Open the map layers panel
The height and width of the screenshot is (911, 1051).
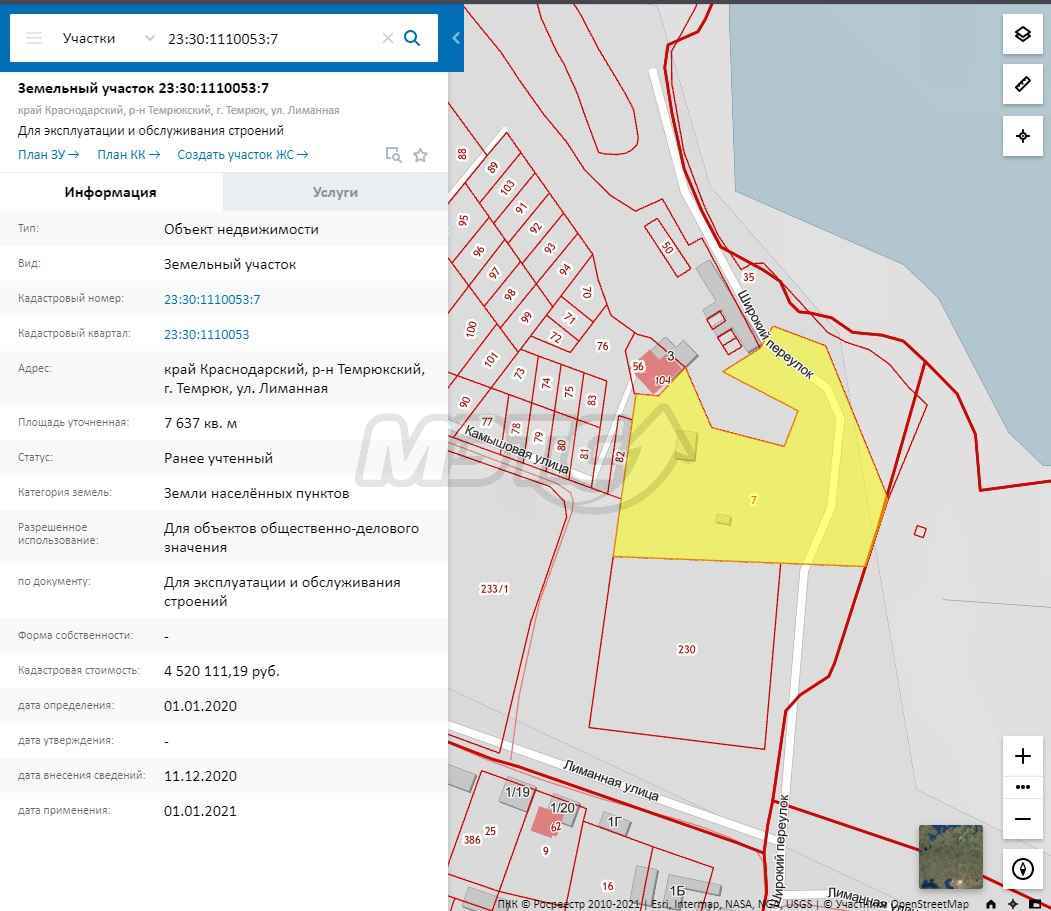[x=1022, y=34]
